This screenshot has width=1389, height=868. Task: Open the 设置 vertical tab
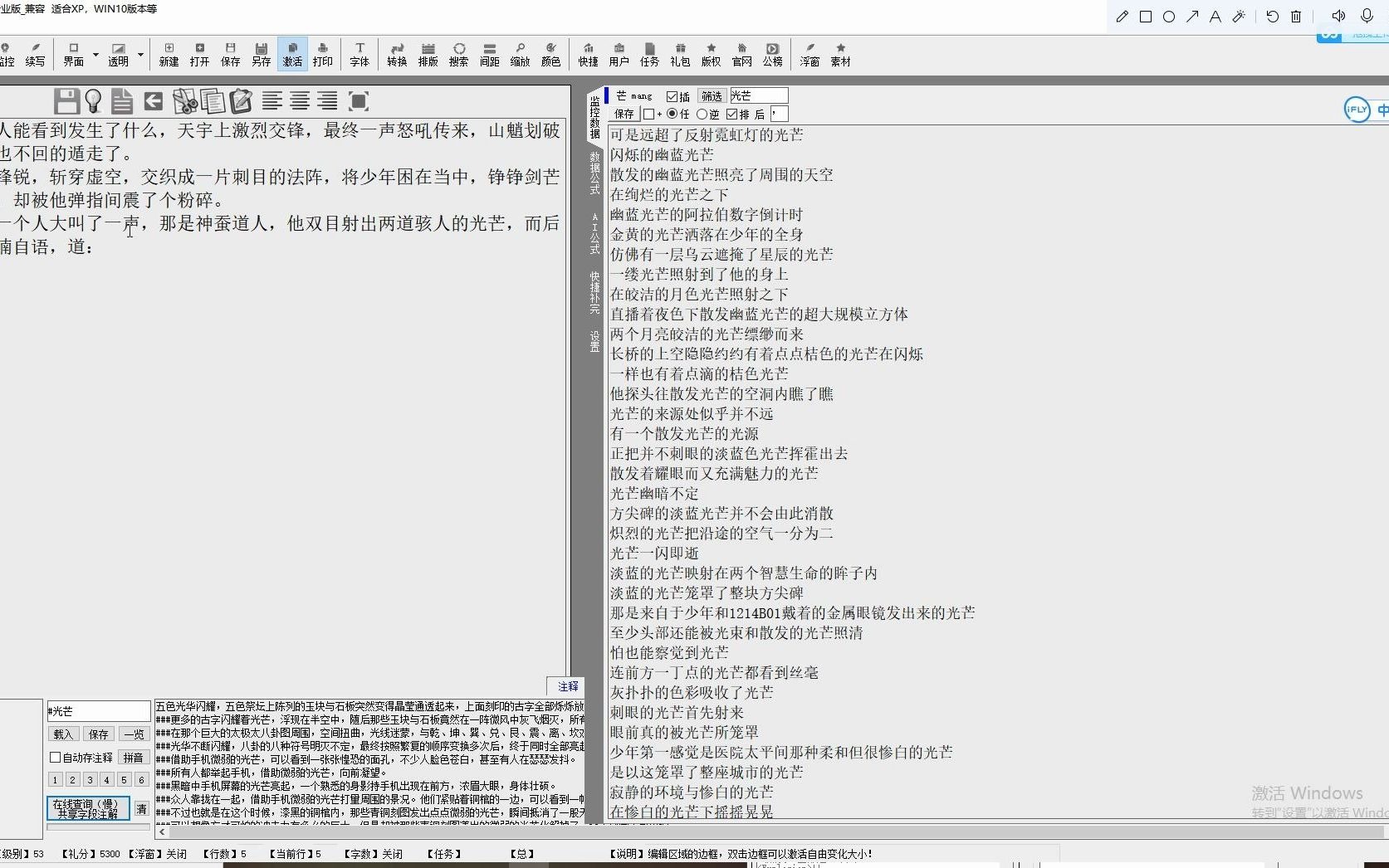click(x=595, y=341)
